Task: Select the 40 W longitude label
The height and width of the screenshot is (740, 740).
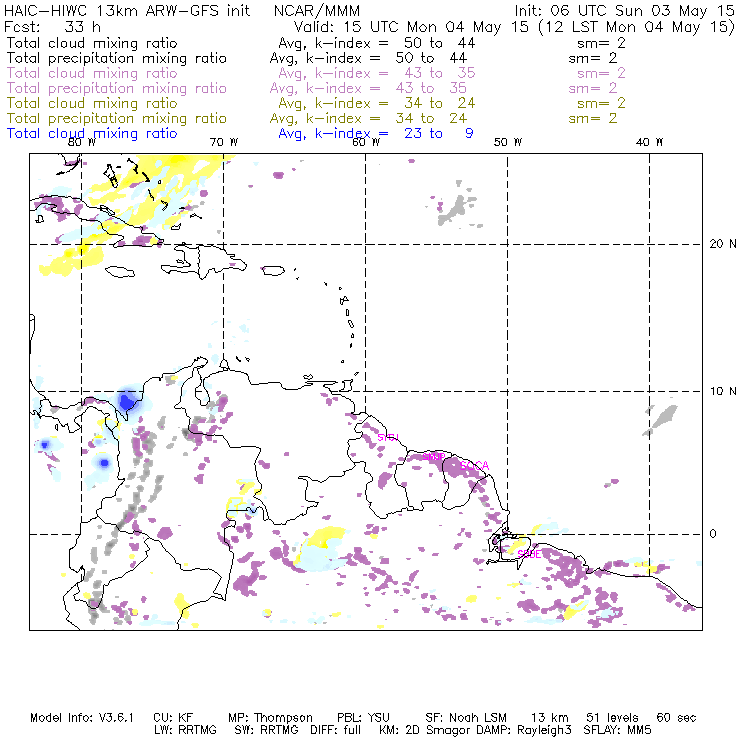Action: pyautogui.click(x=649, y=142)
